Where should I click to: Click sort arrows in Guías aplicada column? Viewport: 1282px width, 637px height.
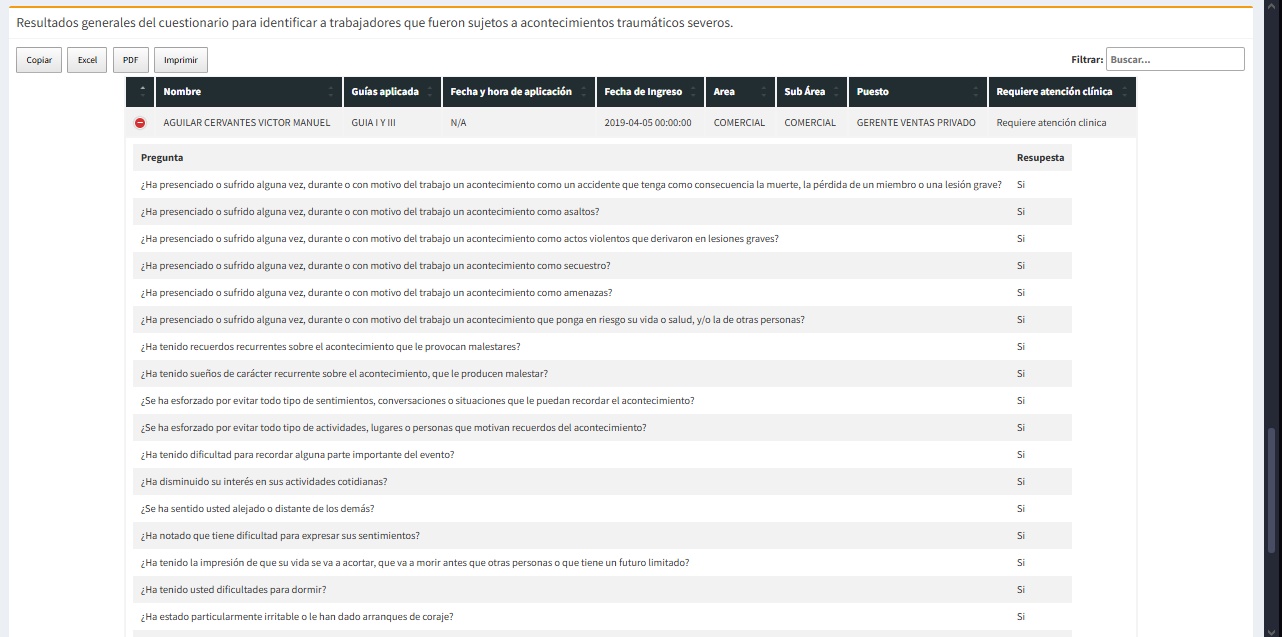(x=430, y=92)
